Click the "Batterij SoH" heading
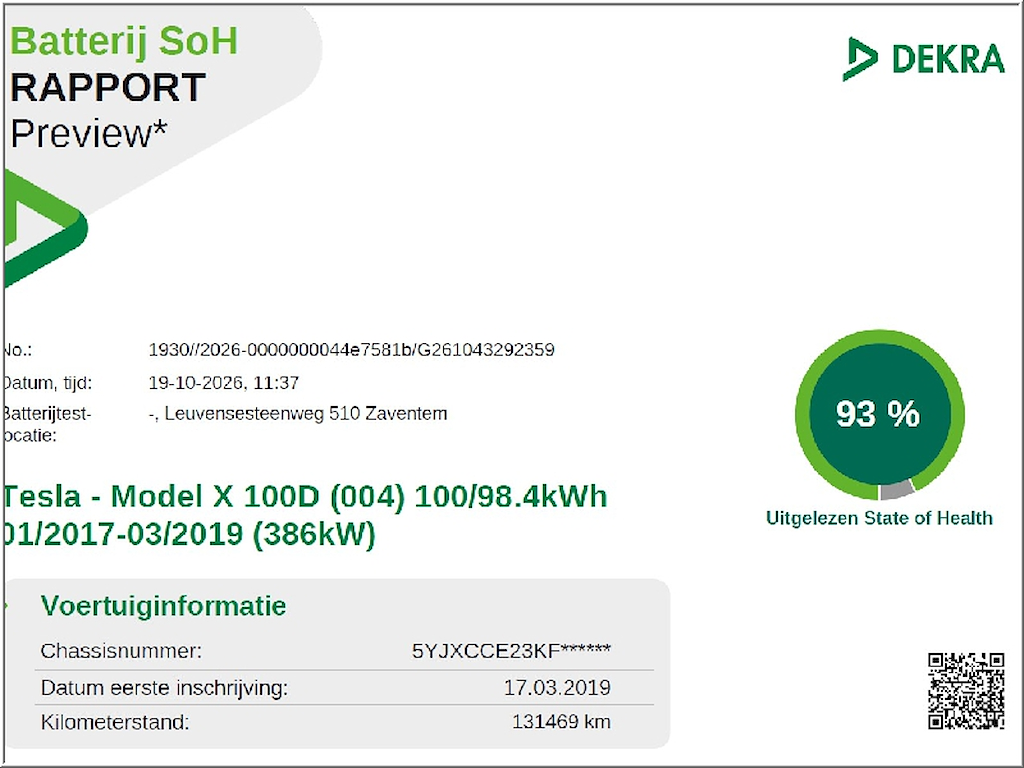Viewport: 1024px width, 768px height. [124, 41]
